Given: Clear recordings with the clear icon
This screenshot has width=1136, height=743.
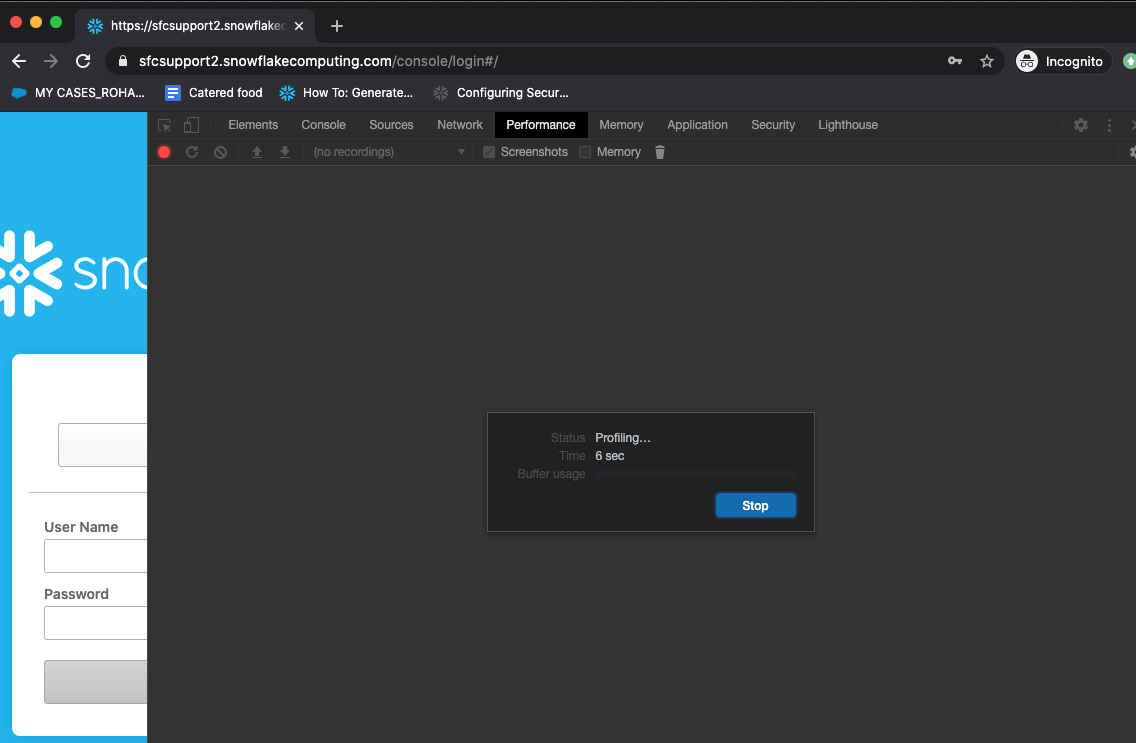Looking at the screenshot, I should coord(220,152).
